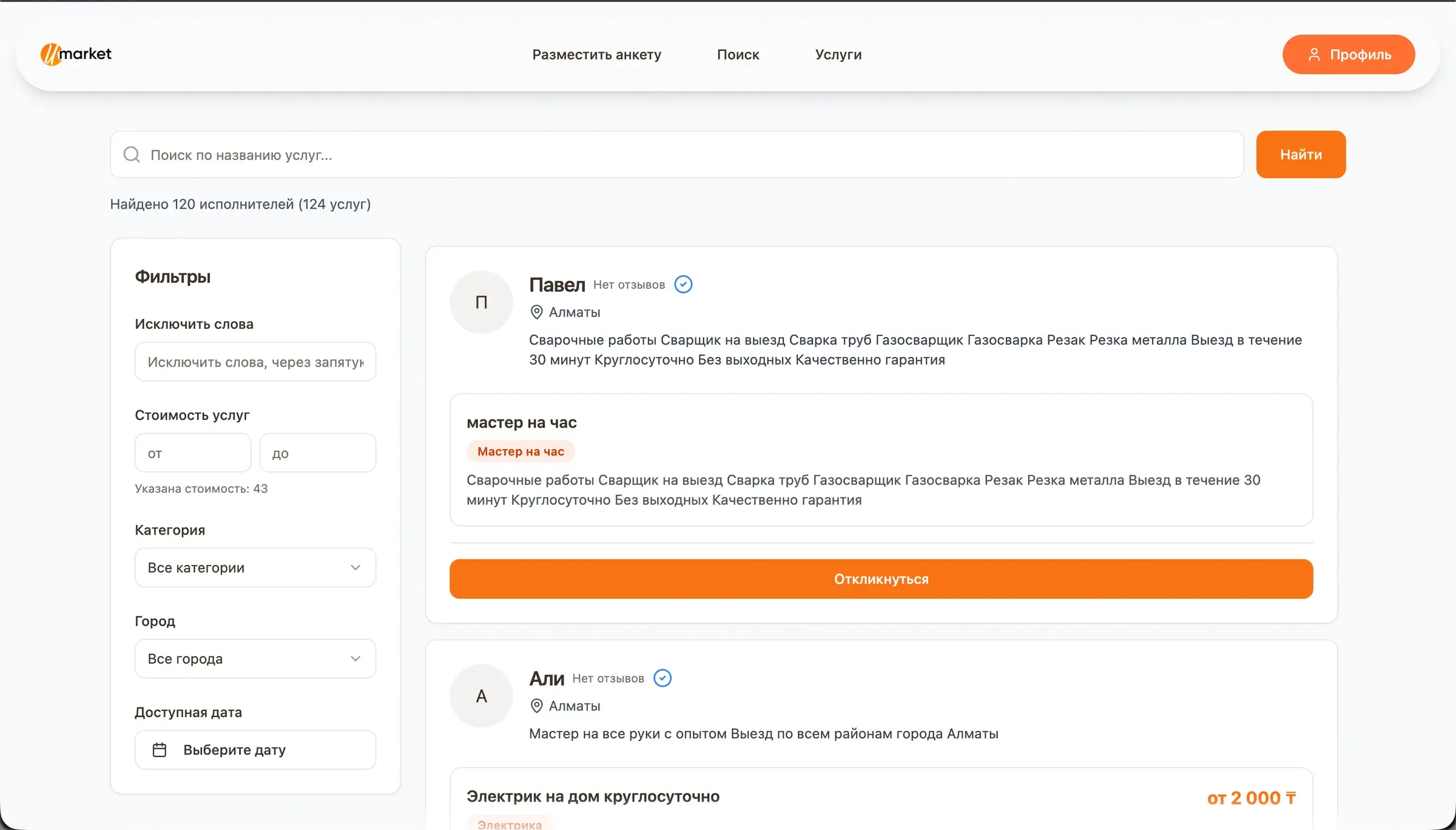Open Павел's profile name
Viewport: 1456px width, 830px height.
(557, 285)
